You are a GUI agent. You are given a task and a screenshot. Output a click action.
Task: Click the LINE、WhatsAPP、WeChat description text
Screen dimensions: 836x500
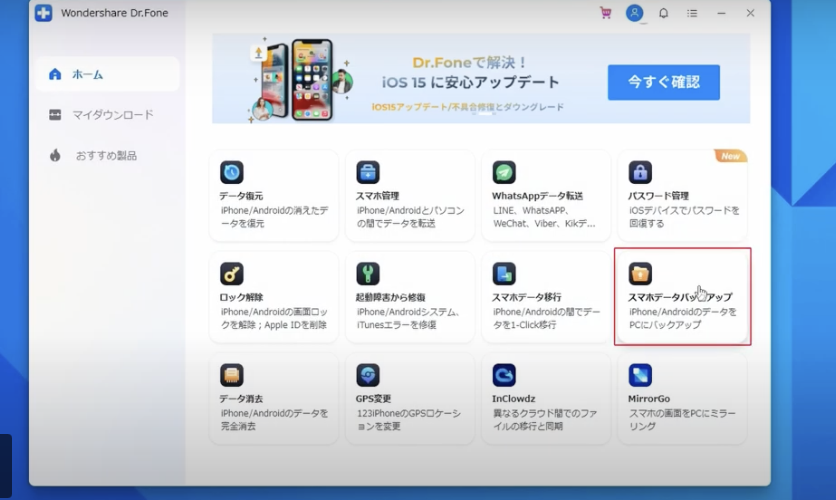point(544,217)
